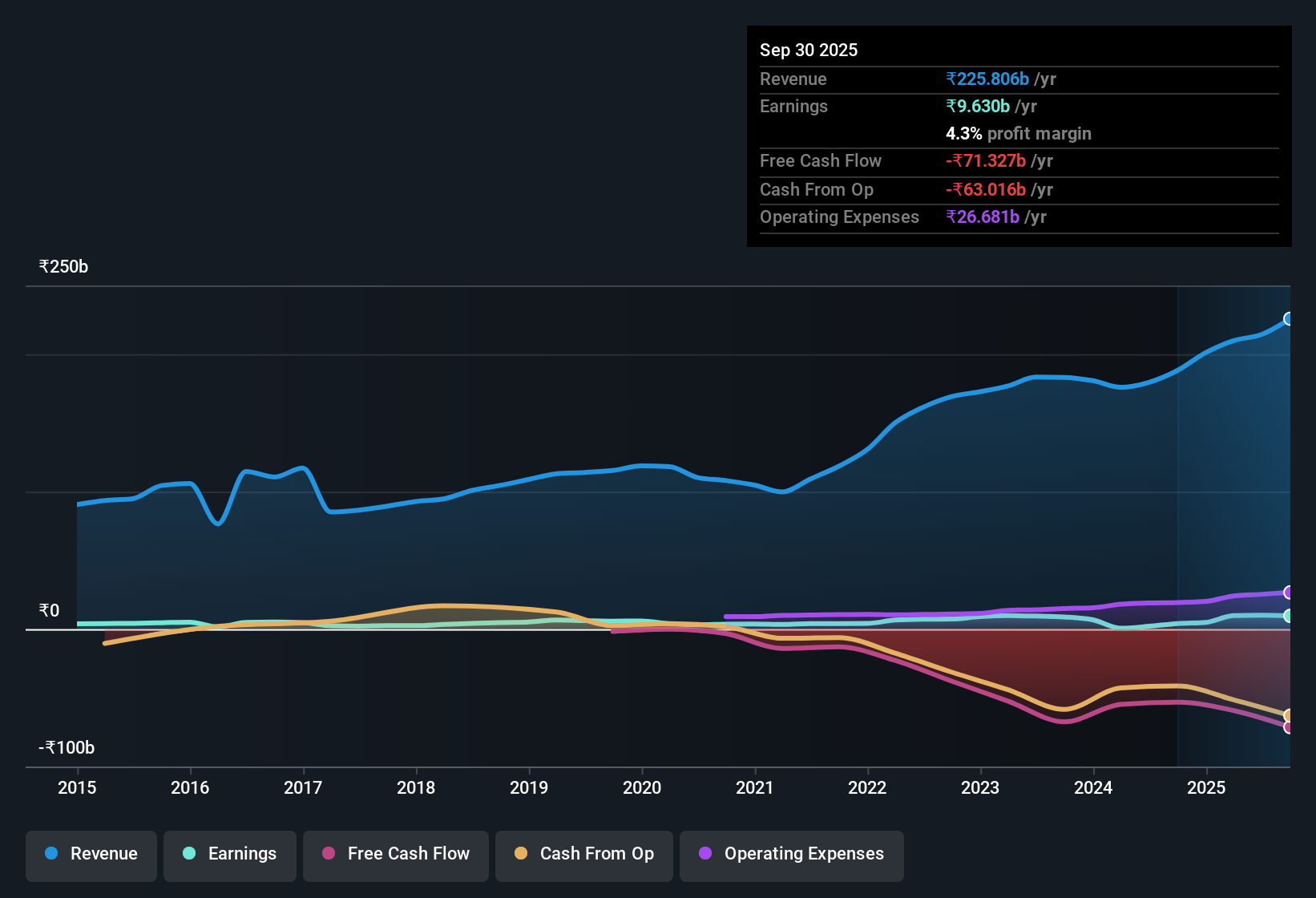The image size is (1316, 898).
Task: Click the 4.3% profit margin text
Action: 1018,133
